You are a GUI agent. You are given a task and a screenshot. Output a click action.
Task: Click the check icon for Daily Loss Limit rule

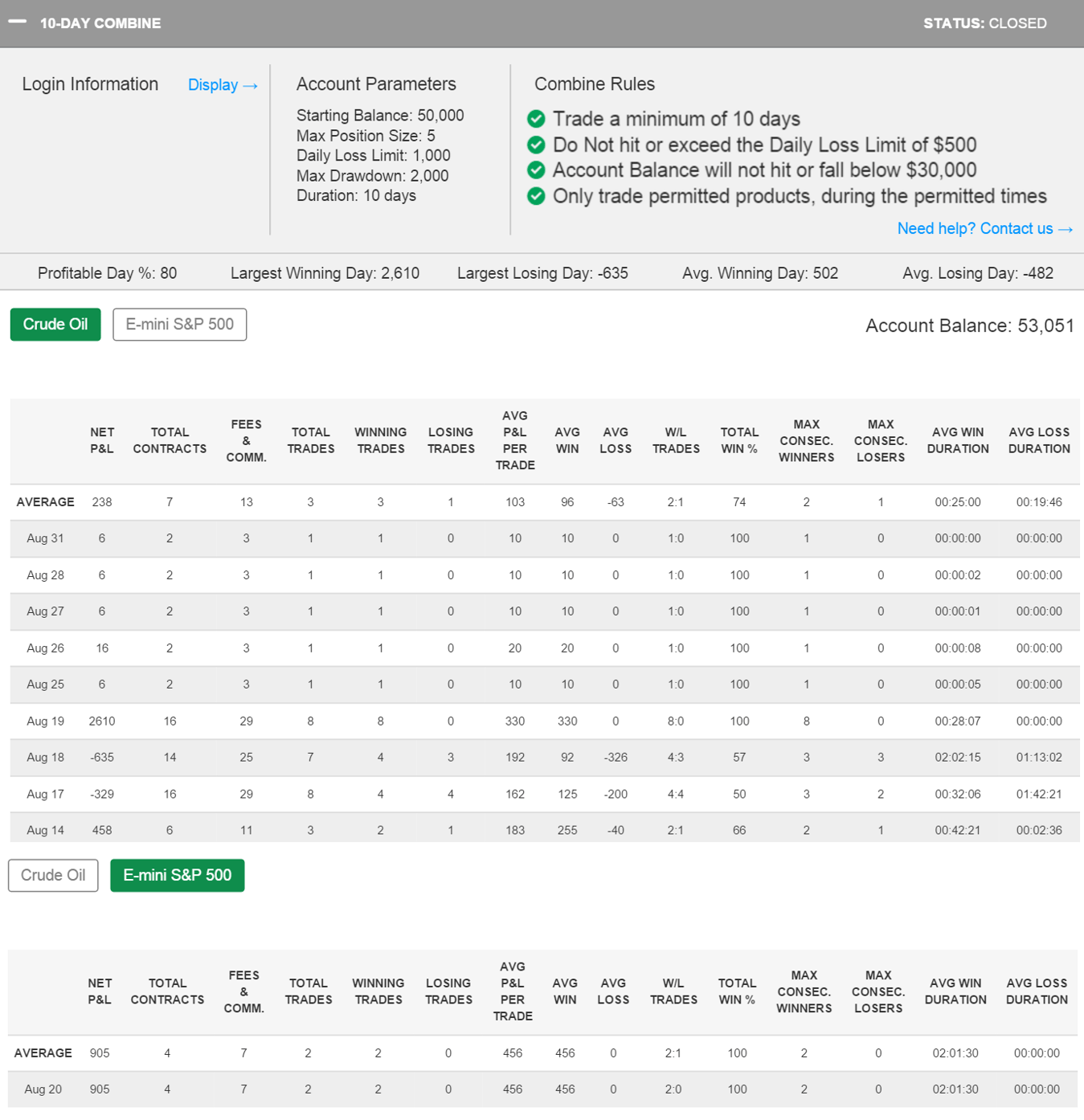point(536,145)
